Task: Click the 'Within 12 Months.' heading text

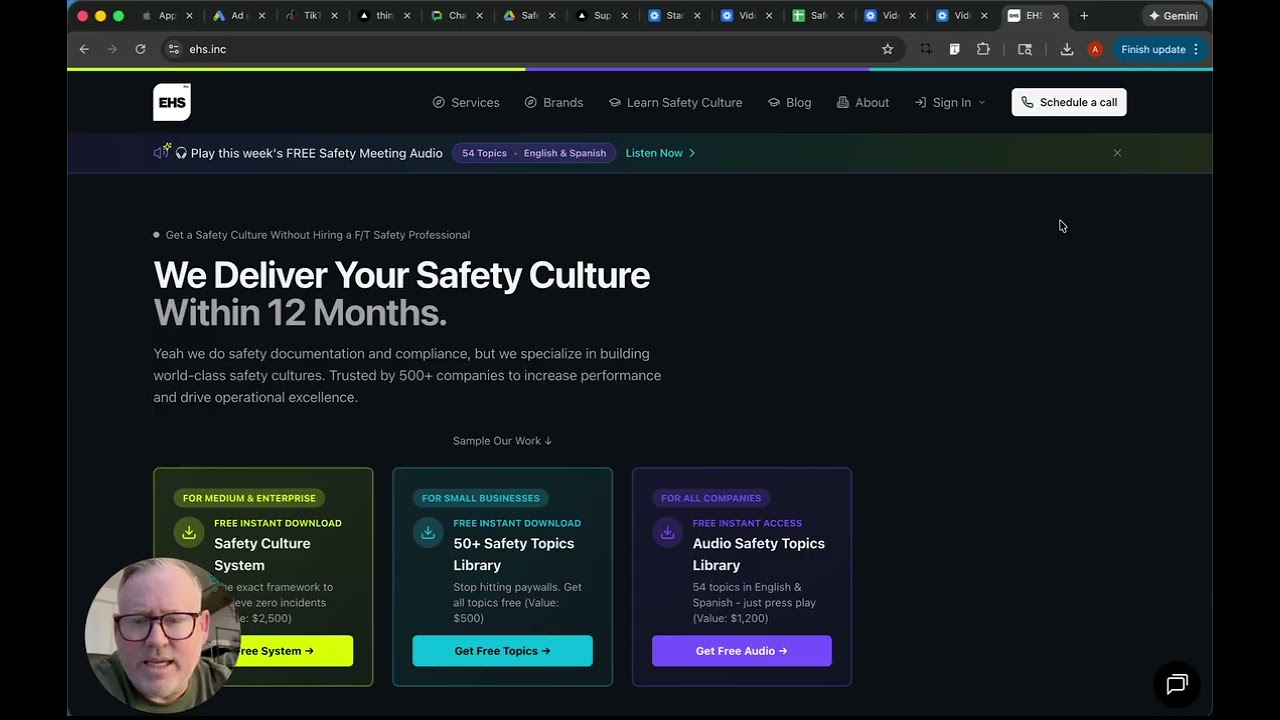Action: coord(300,313)
